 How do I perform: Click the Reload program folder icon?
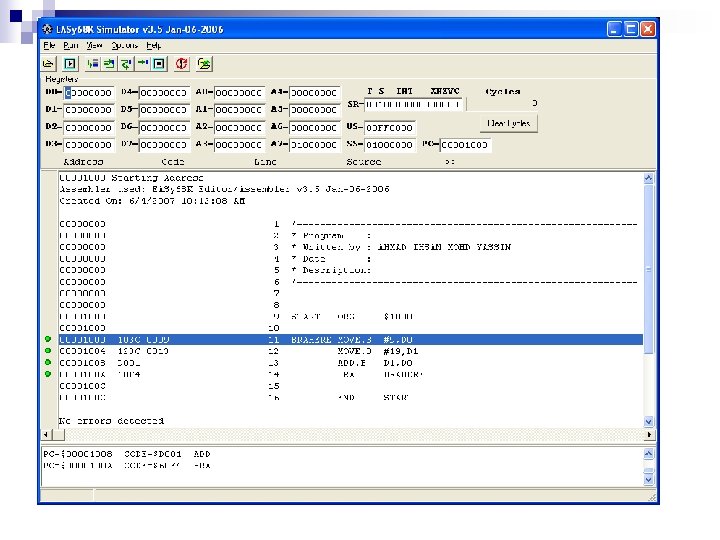[204, 64]
